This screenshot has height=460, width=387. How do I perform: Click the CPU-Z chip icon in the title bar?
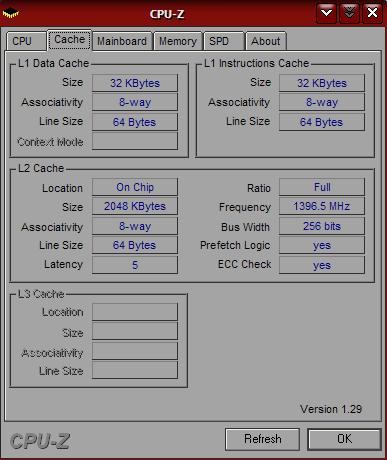click(x=11, y=14)
